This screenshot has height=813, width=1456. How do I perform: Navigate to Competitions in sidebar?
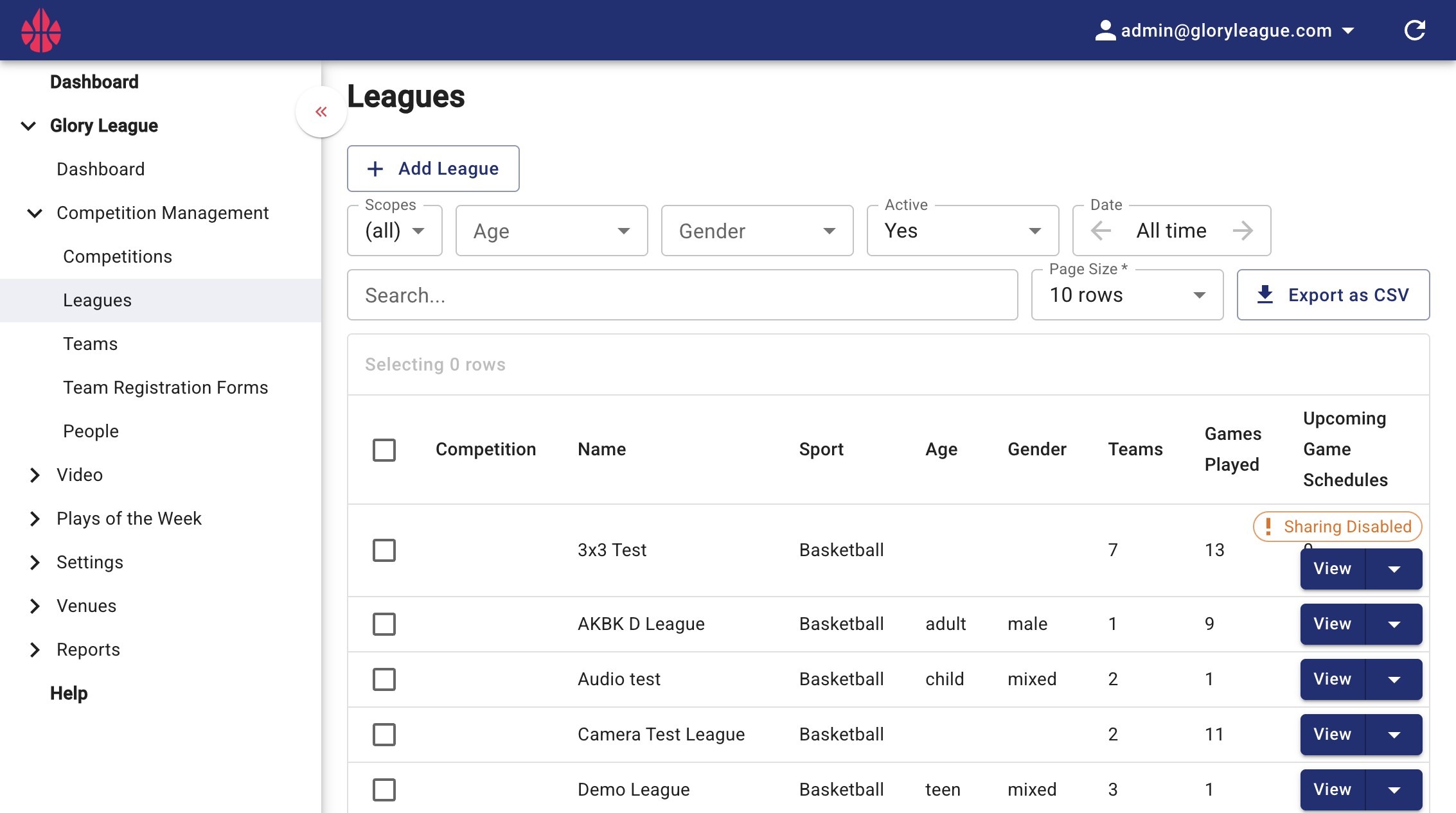pyautogui.click(x=118, y=256)
